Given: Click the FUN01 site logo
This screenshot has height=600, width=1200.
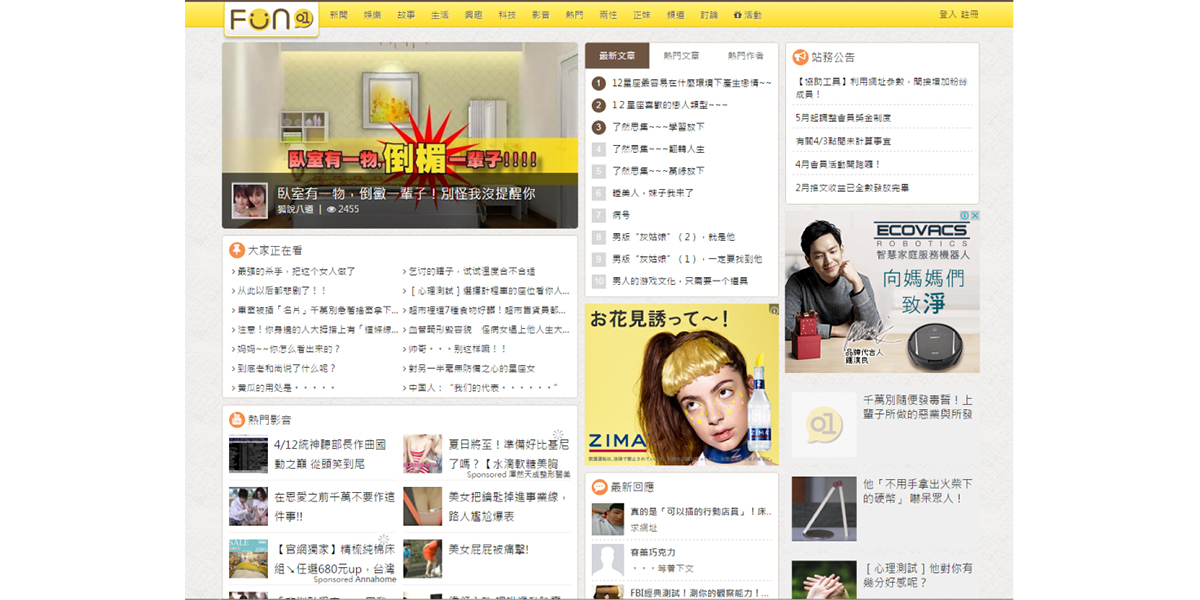Looking at the screenshot, I should [x=271, y=19].
